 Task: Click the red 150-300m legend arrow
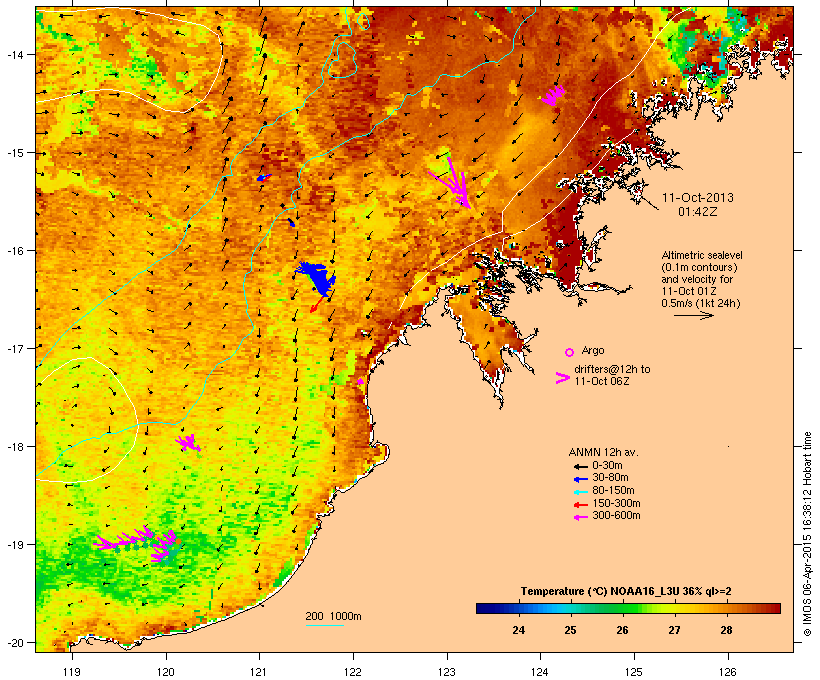click(580, 505)
